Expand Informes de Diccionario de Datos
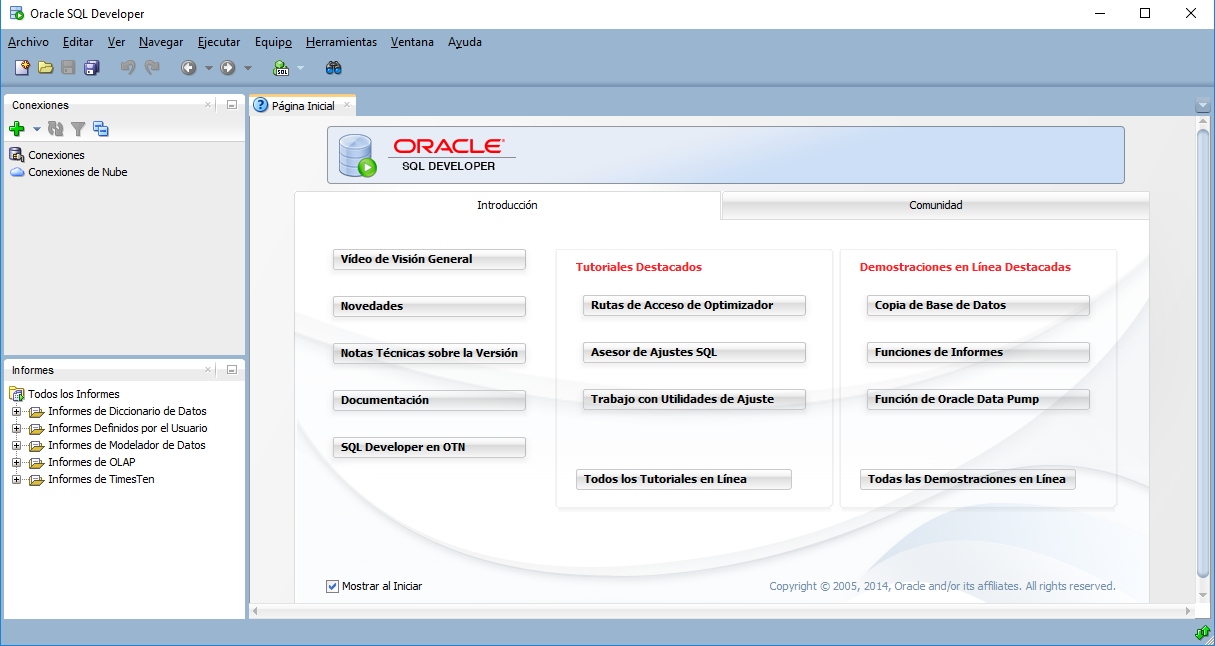 (x=14, y=411)
